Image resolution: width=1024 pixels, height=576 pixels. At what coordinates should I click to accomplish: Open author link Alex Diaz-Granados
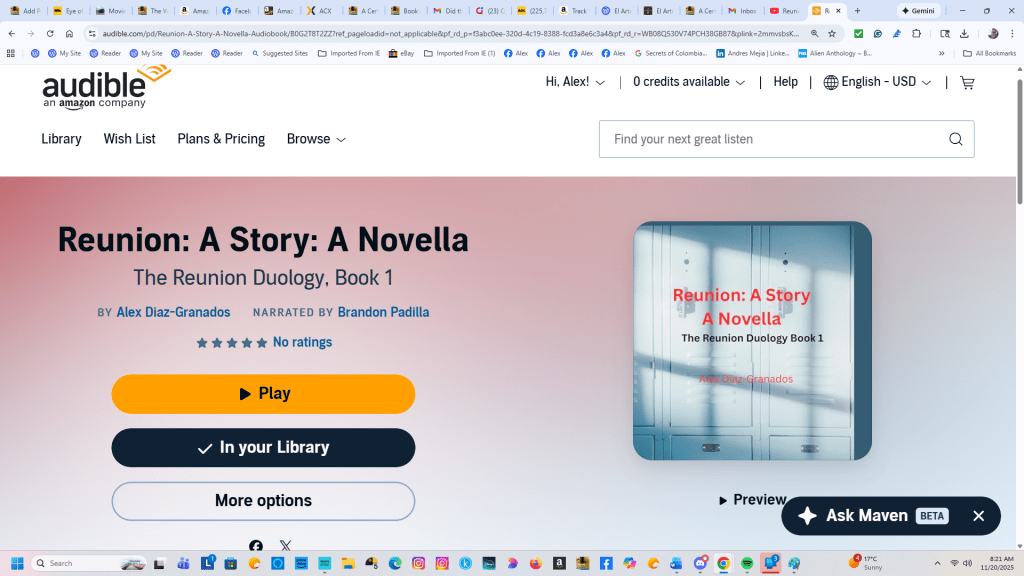(x=173, y=312)
